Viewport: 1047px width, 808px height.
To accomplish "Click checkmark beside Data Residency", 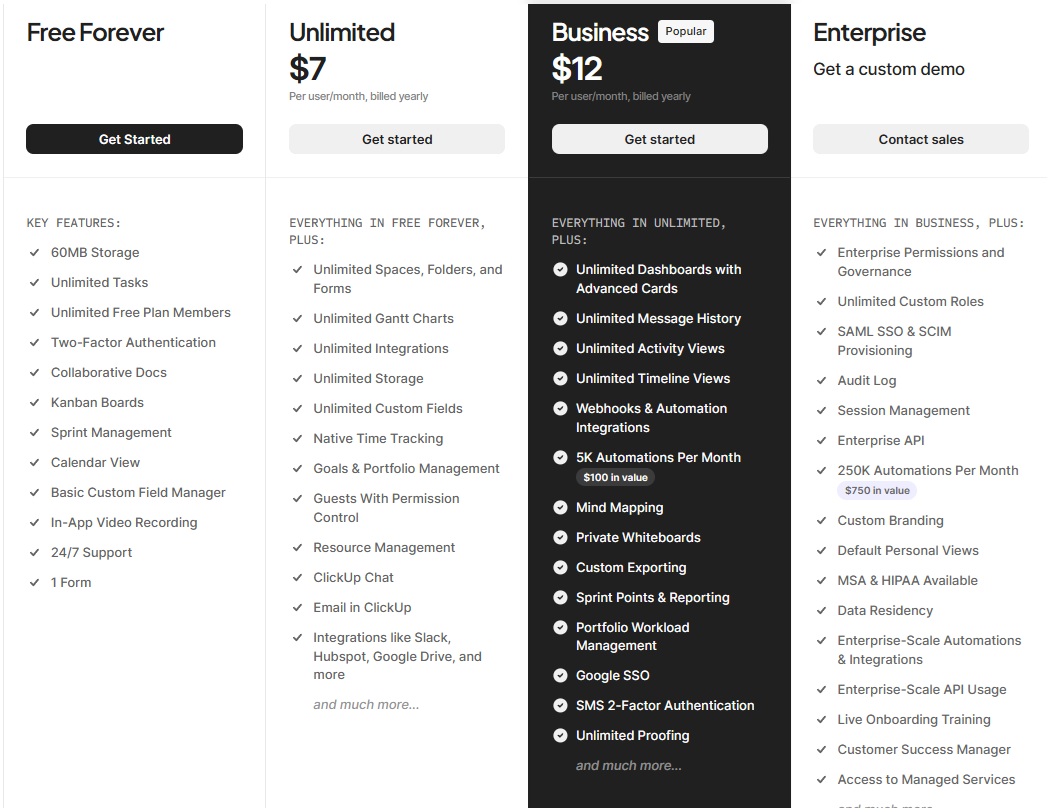I will click(821, 611).
